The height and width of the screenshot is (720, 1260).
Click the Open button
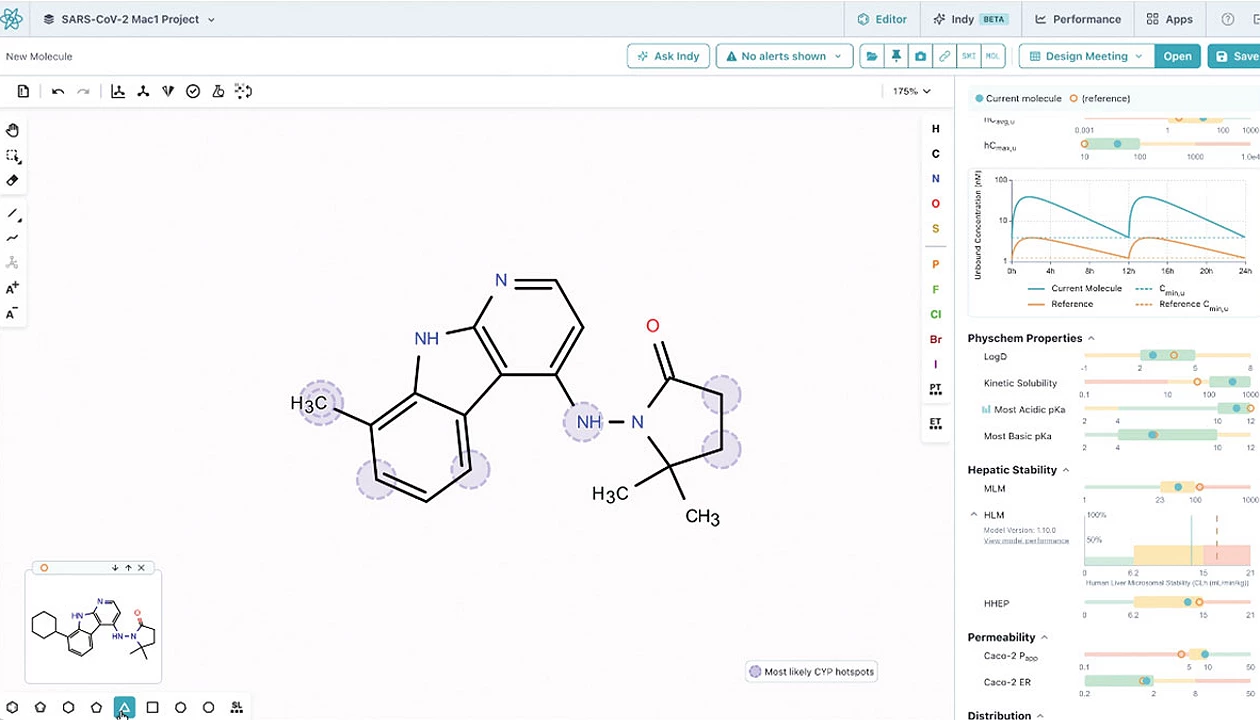tap(1177, 56)
